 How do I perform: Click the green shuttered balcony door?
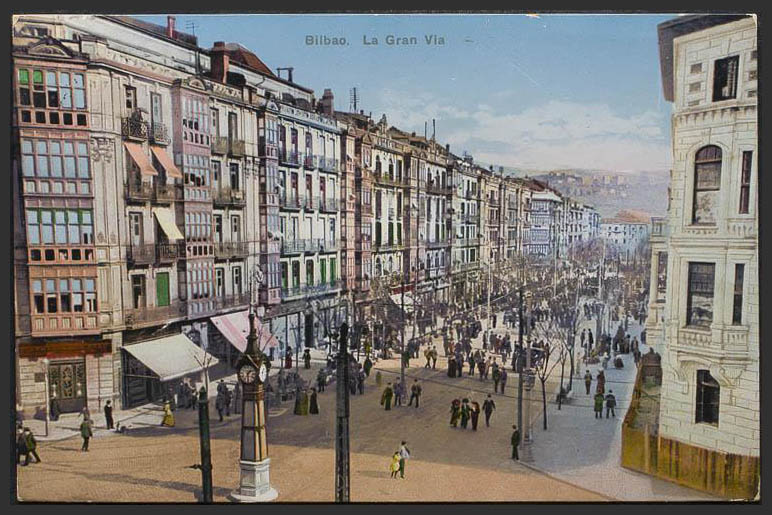(162, 289)
